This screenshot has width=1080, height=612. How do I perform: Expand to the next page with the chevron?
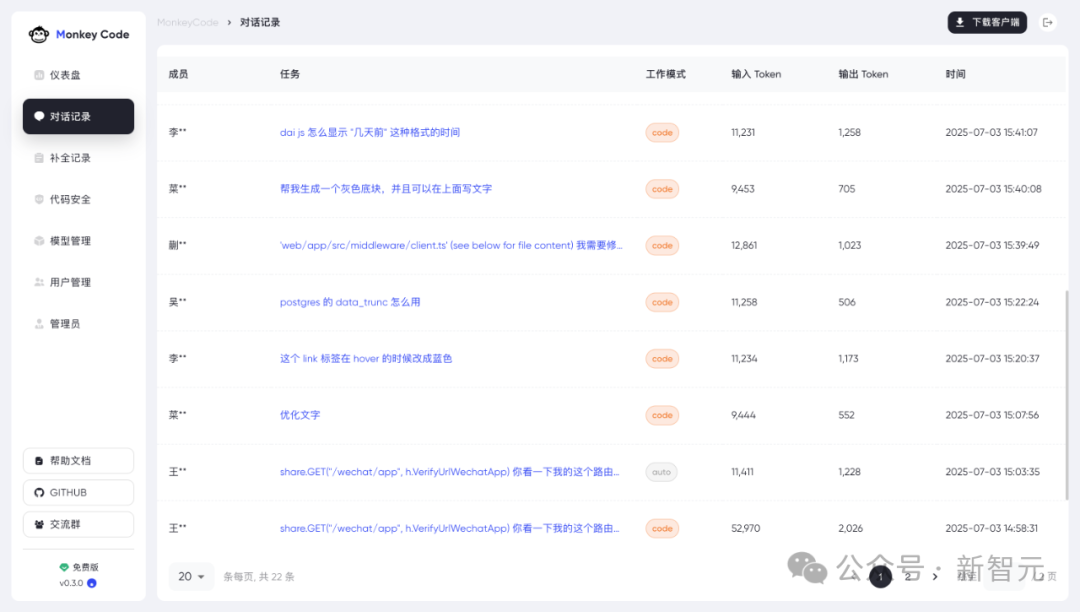coord(935,577)
